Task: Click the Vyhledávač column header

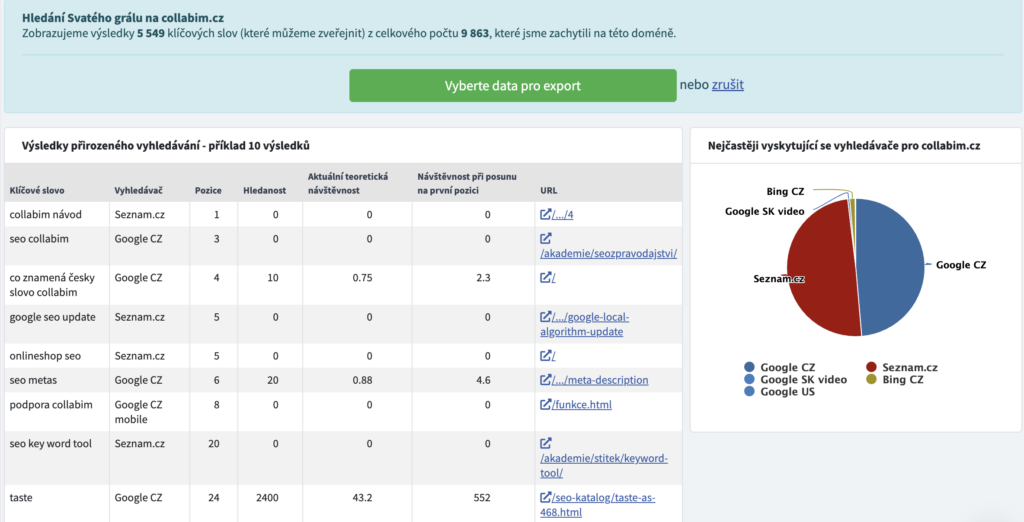Action: 138,191
